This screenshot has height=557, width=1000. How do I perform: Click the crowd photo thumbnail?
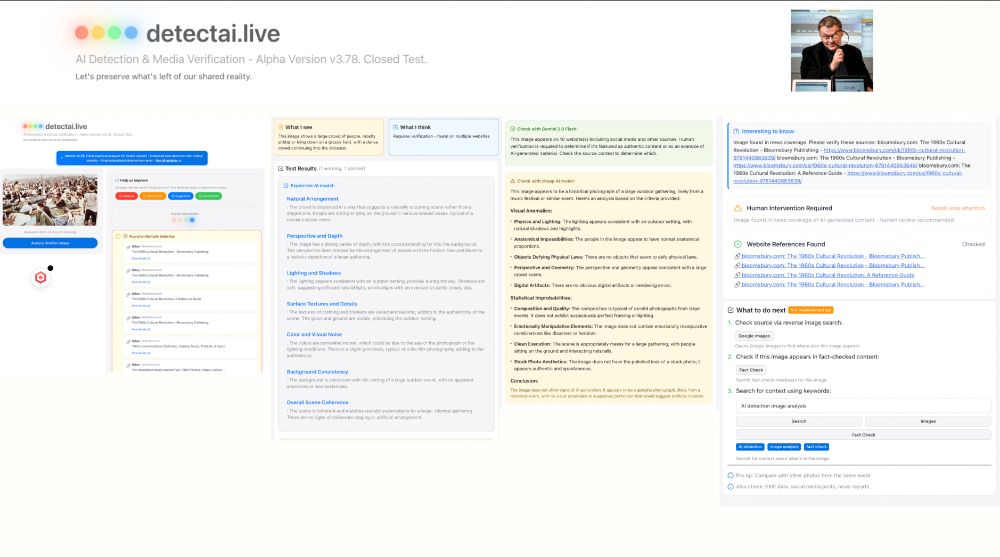pos(50,200)
